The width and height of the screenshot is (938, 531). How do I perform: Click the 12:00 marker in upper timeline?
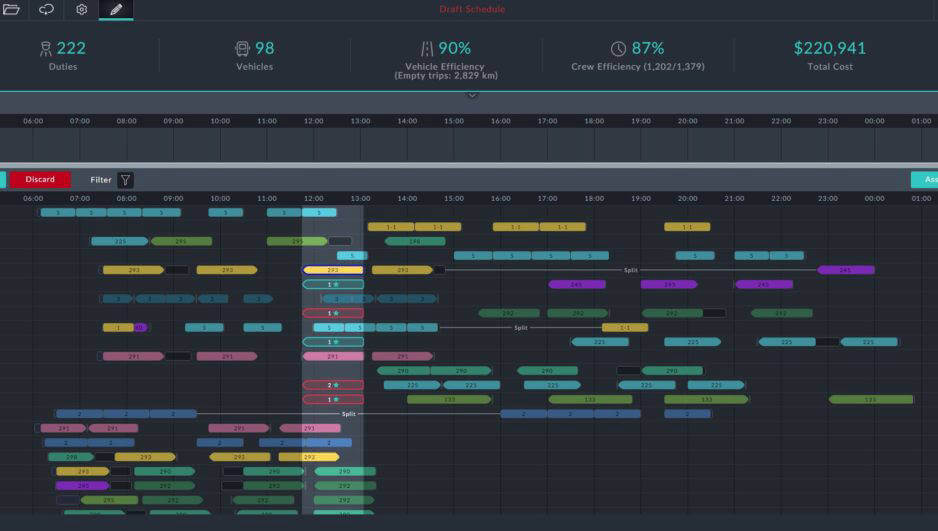[x=313, y=121]
